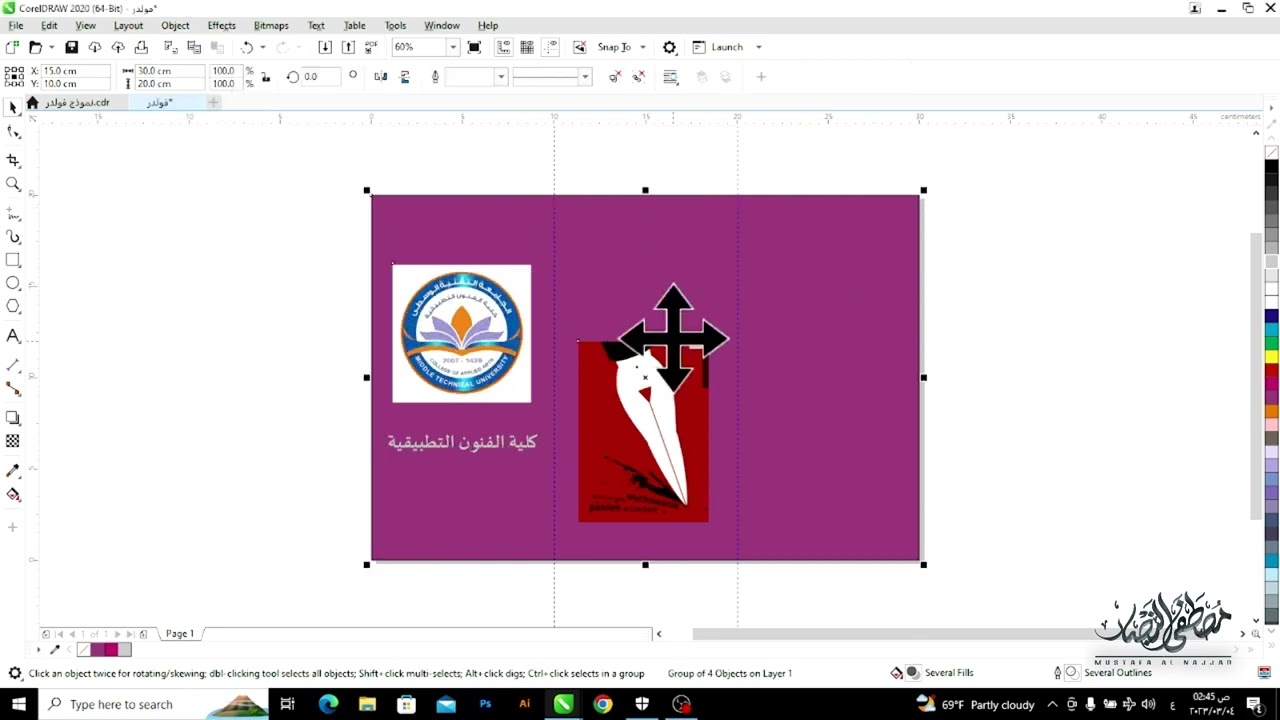This screenshot has width=1280, height=720.
Task: Click the Mirror horizontally icon
Action: point(381,77)
